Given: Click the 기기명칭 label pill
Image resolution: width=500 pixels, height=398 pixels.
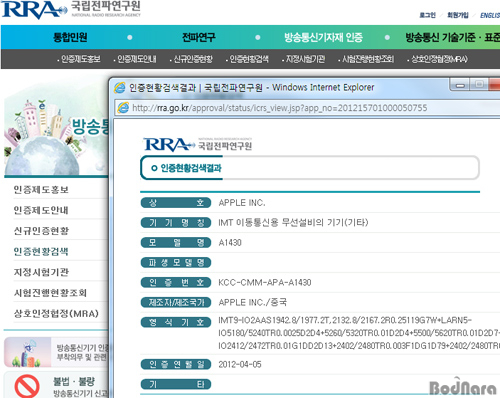Looking at the screenshot, I should (x=176, y=223).
